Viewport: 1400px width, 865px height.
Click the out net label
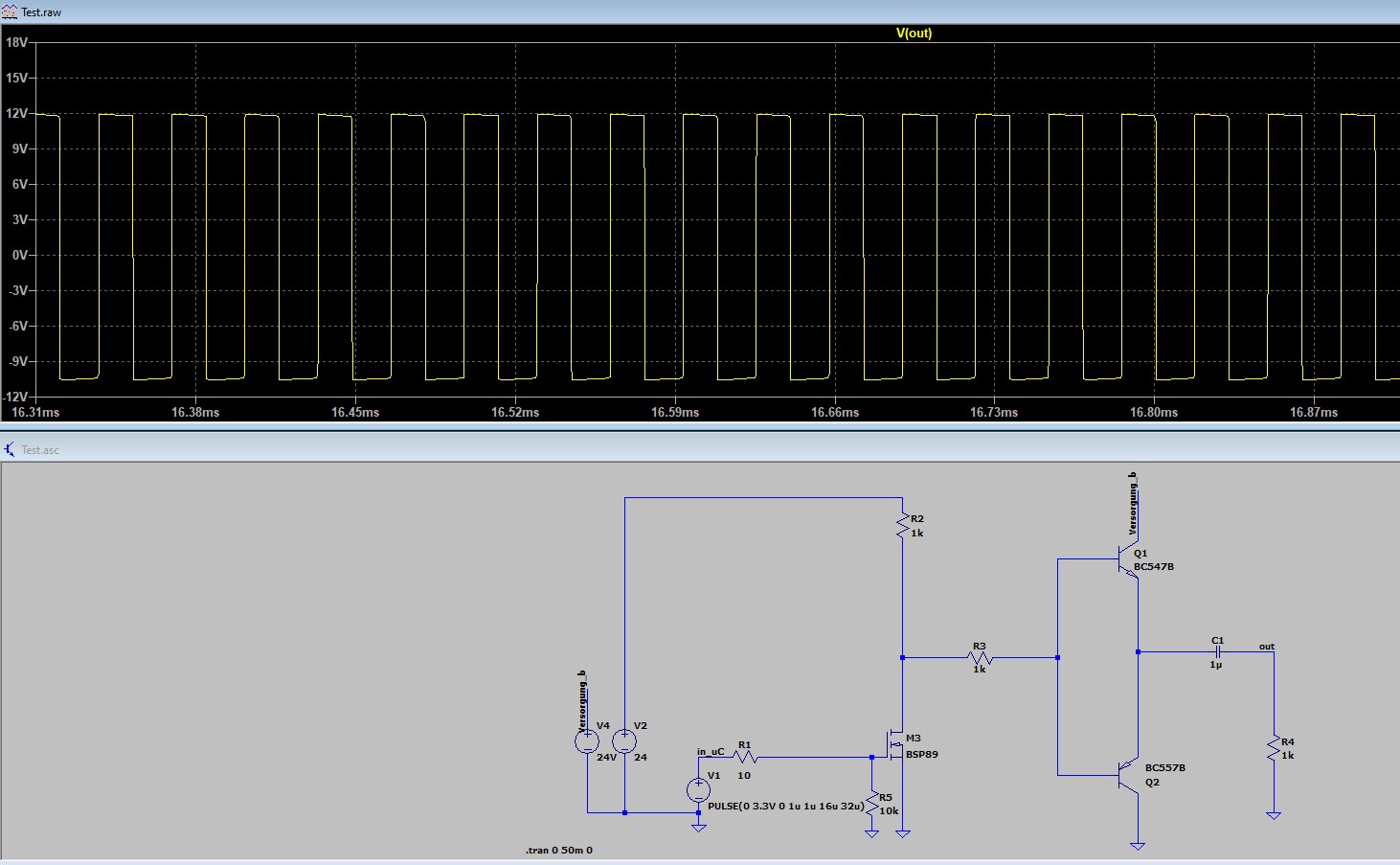[1267, 647]
